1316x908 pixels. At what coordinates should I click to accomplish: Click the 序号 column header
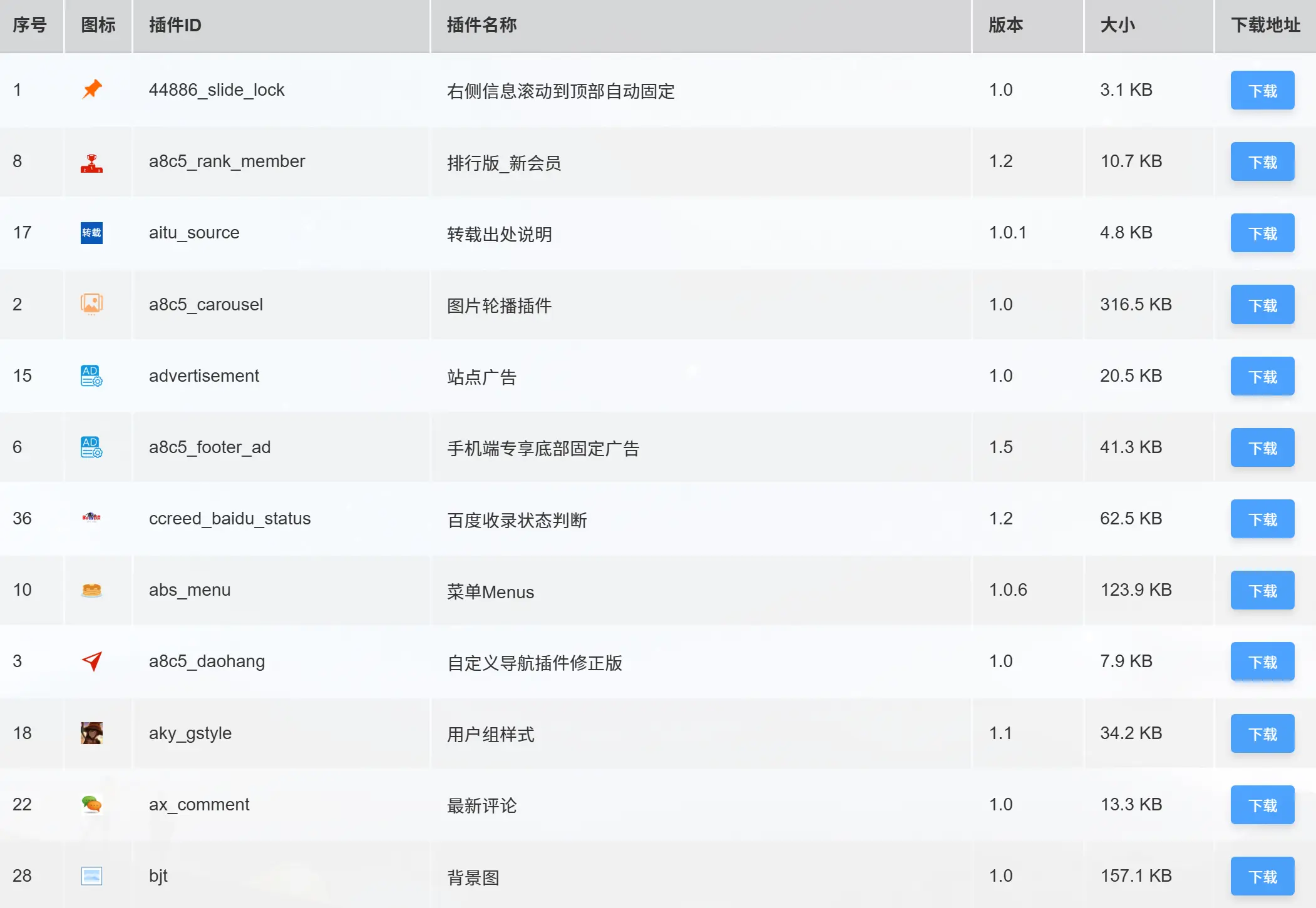click(30, 25)
